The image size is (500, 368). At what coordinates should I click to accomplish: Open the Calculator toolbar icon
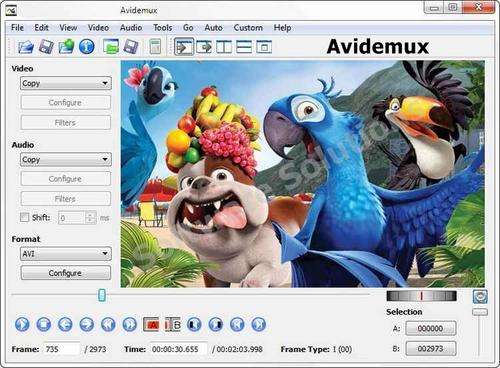(155, 47)
